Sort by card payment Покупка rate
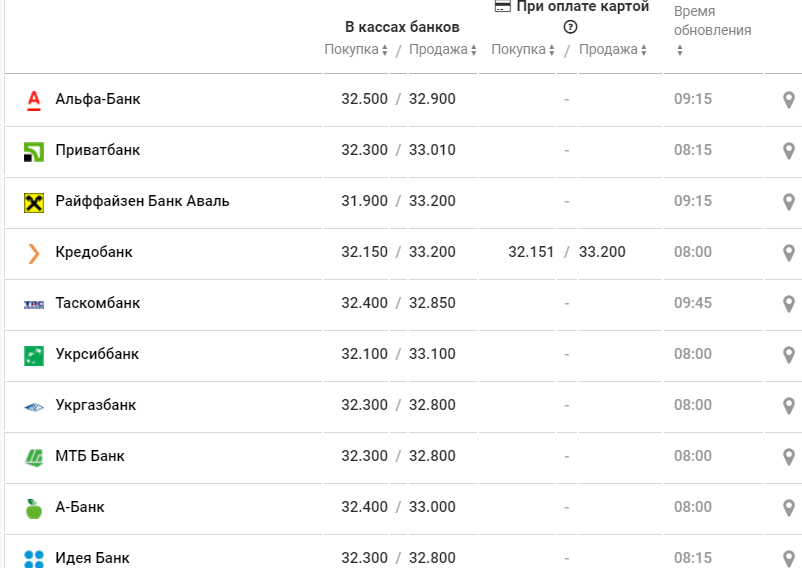 coord(523,50)
